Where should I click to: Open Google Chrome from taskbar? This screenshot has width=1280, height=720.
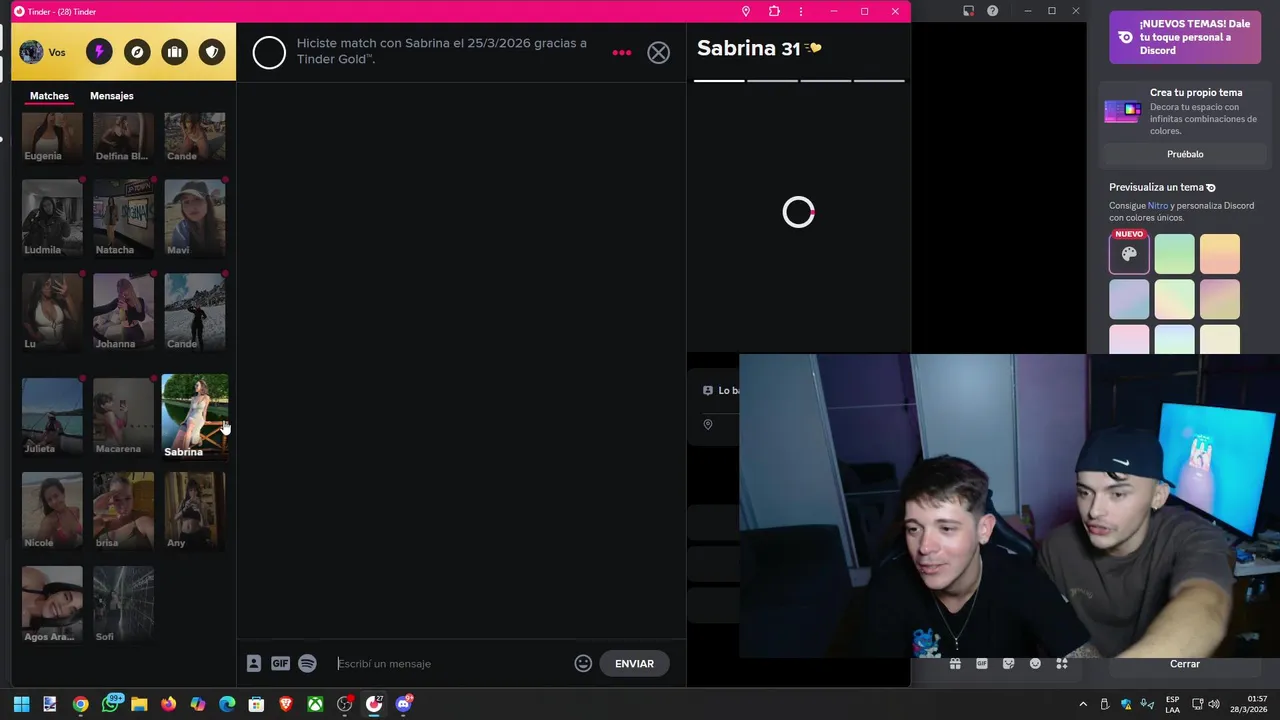(x=80, y=704)
